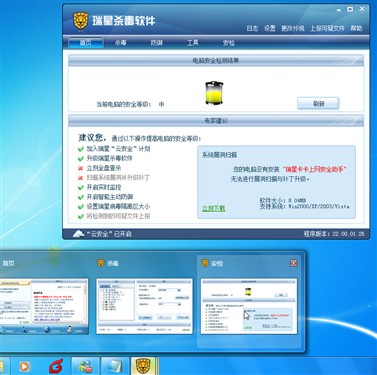This screenshot has width=377, height=375.
Task: Toggle the 开启实时监控 checkmark item
Action: tap(80, 188)
